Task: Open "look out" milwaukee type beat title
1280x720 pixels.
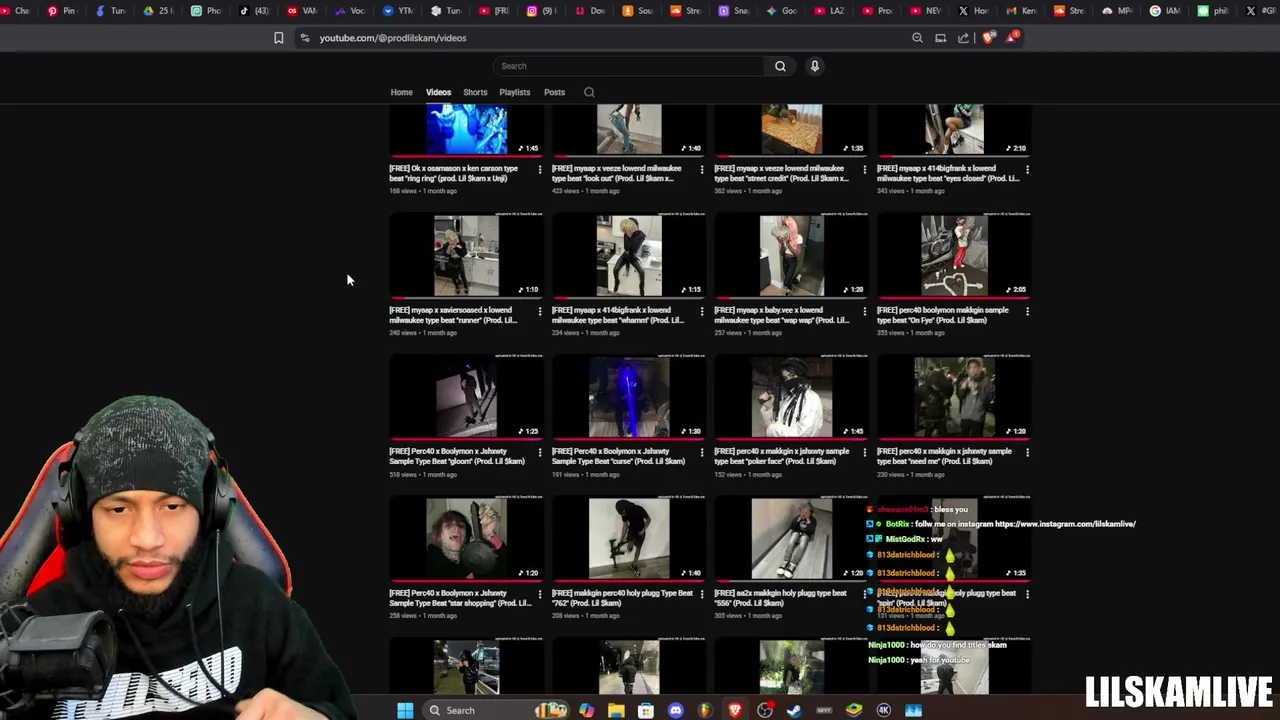Action: click(x=617, y=173)
